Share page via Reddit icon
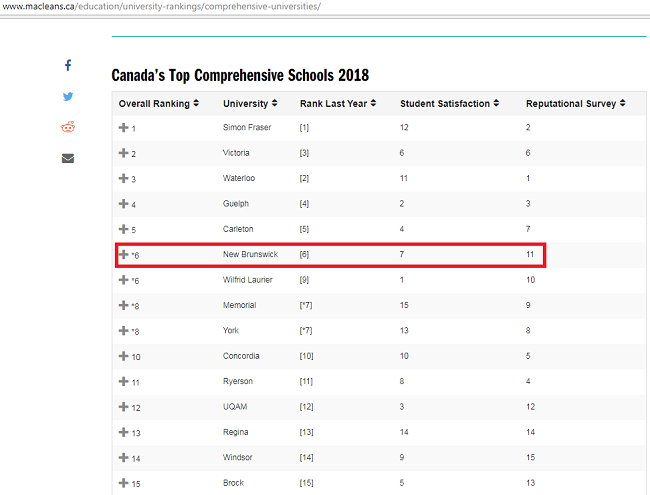650x495 pixels. [x=68, y=127]
